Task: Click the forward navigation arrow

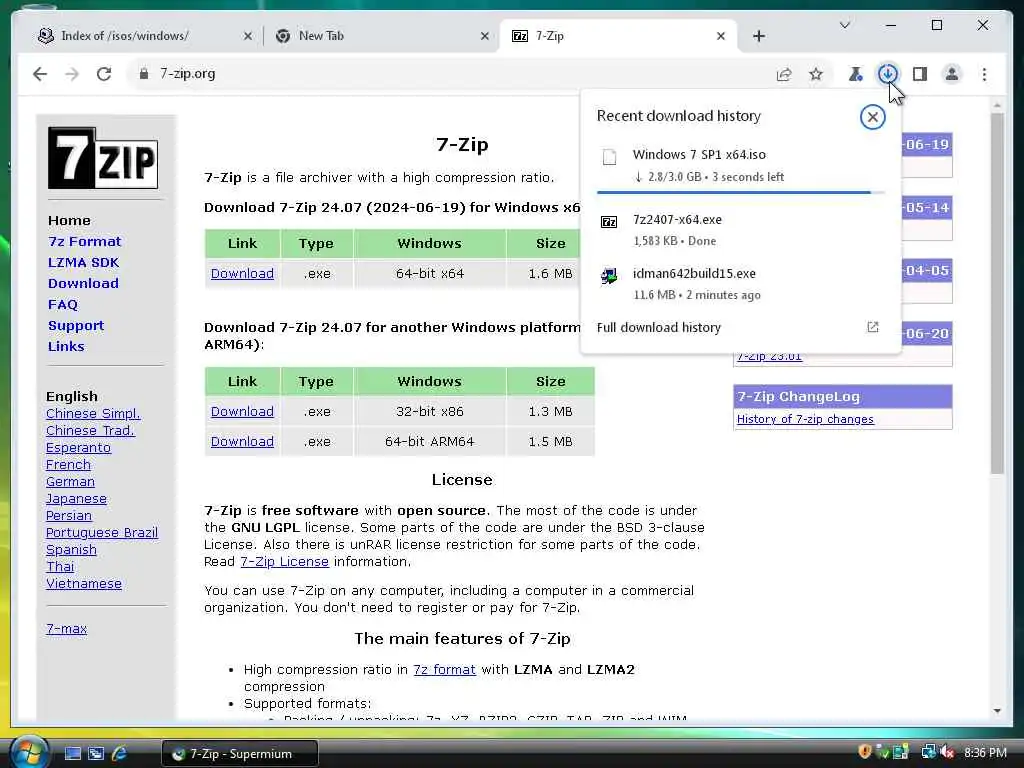Action: [72, 74]
